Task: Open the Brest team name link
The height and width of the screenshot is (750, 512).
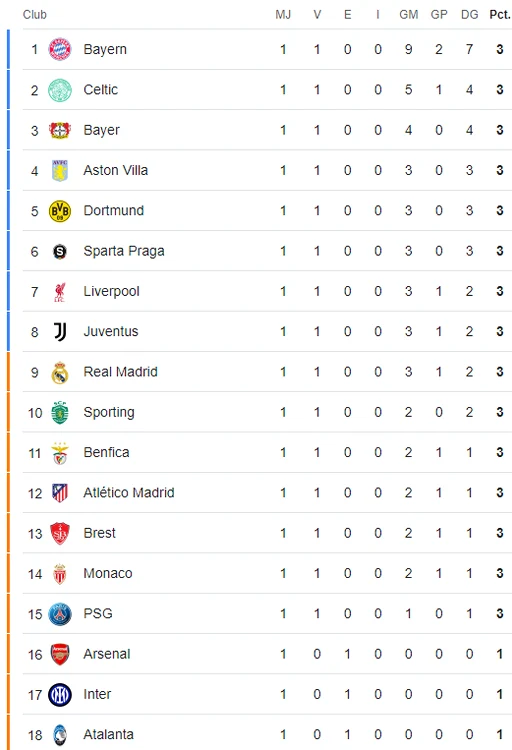Action: (x=100, y=533)
